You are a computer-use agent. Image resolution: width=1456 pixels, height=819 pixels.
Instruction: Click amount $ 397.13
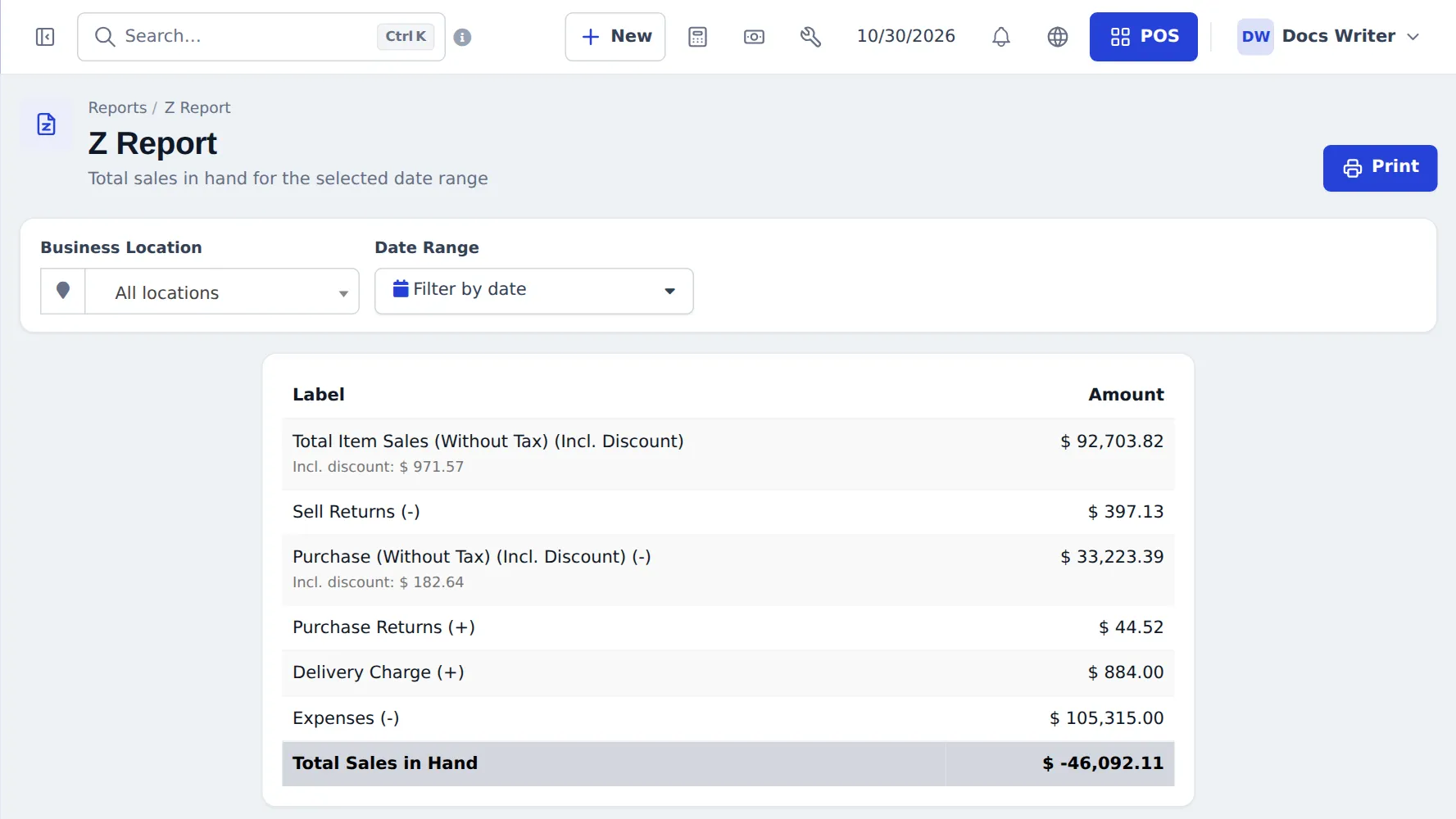[1126, 511]
